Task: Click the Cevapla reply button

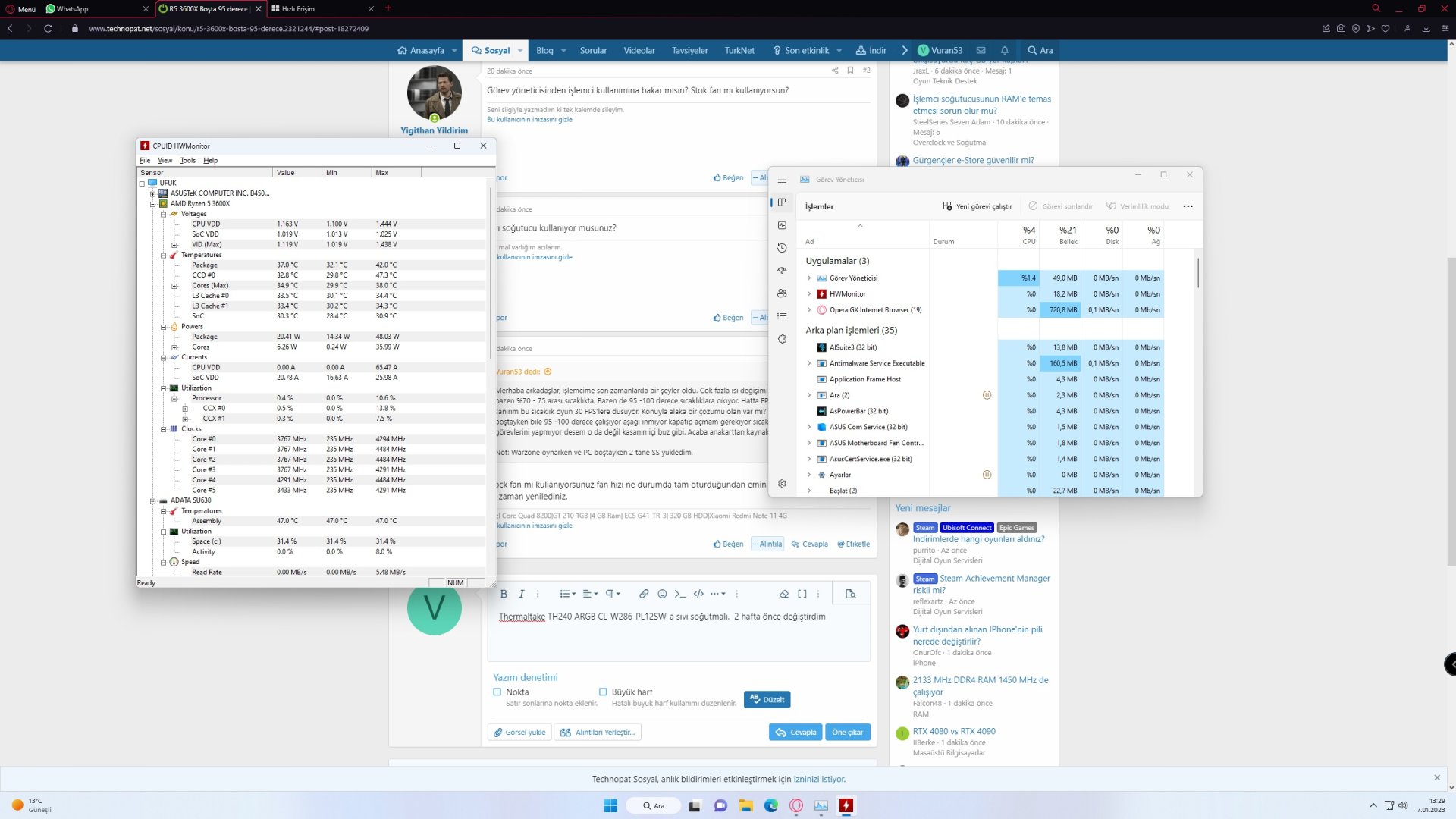Action: 795,733
